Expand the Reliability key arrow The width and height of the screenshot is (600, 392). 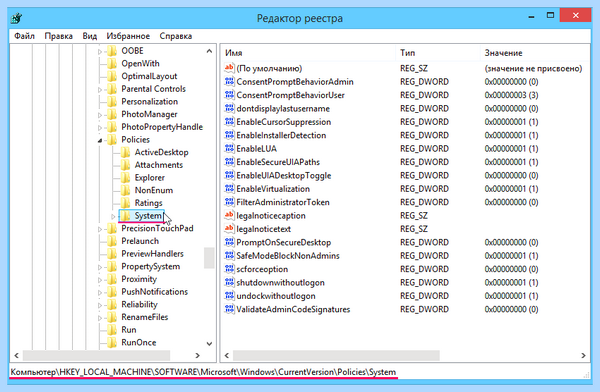pyautogui.click(x=100, y=305)
